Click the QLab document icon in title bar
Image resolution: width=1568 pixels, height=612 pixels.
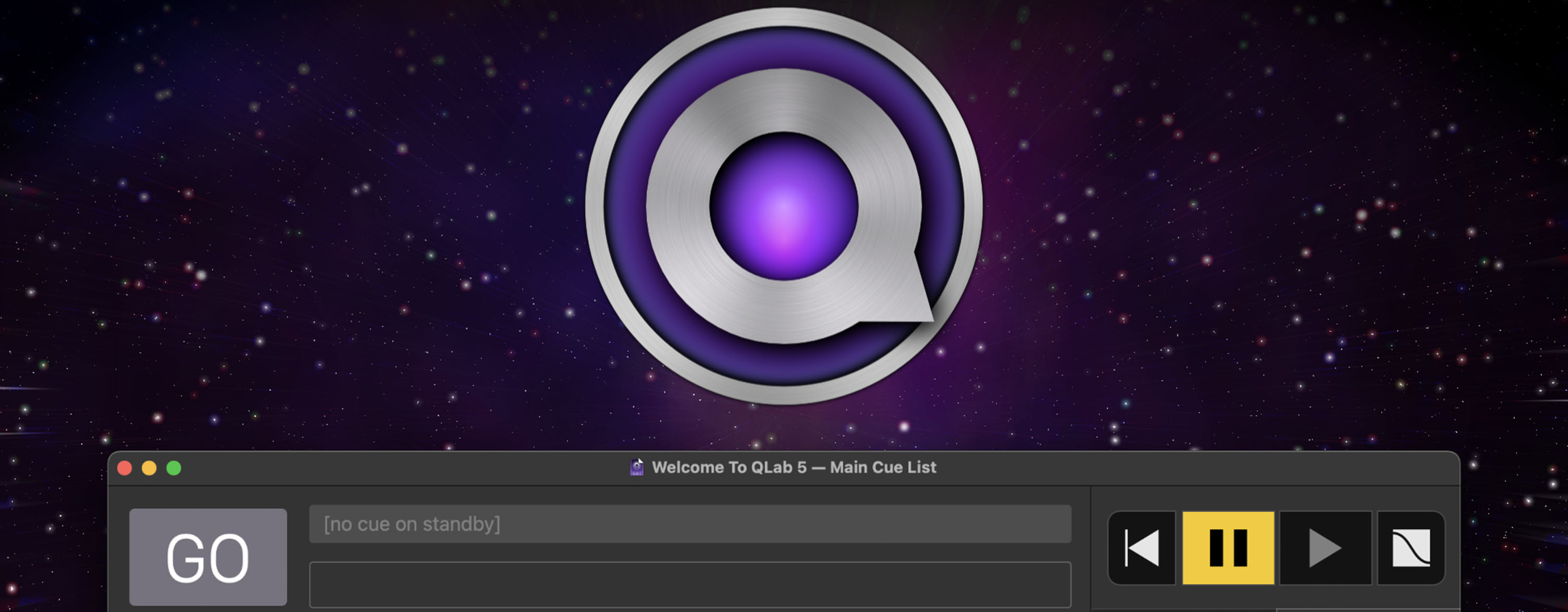coord(637,467)
